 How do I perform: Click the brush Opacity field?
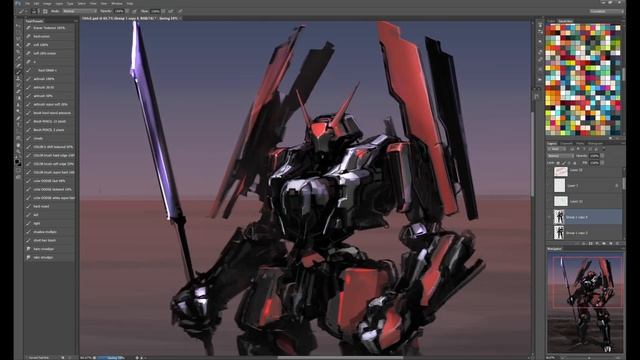pos(119,11)
